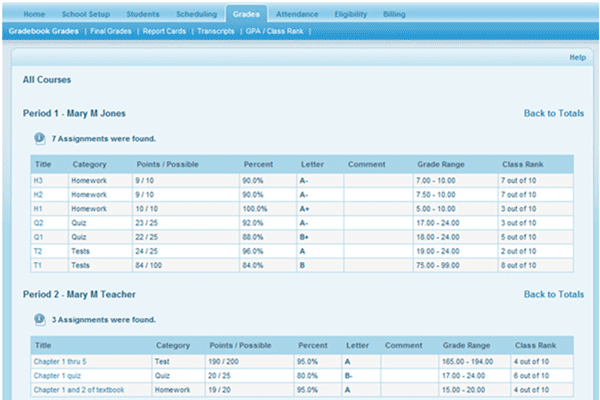
Task: Click the info icon beside 3 Assignments found
Action: click(x=39, y=320)
